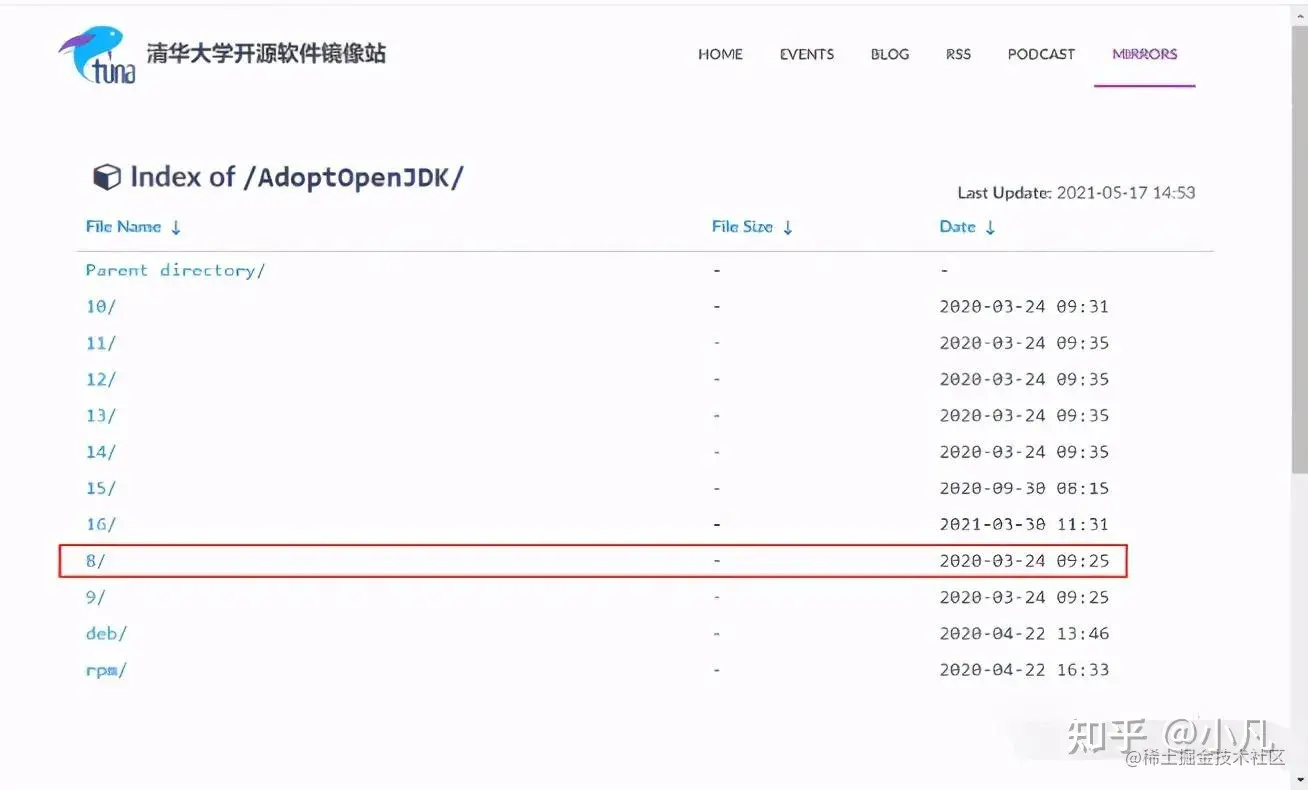Click the TUNA fish logo
Viewport: 1308px width, 790px height.
pos(97,54)
